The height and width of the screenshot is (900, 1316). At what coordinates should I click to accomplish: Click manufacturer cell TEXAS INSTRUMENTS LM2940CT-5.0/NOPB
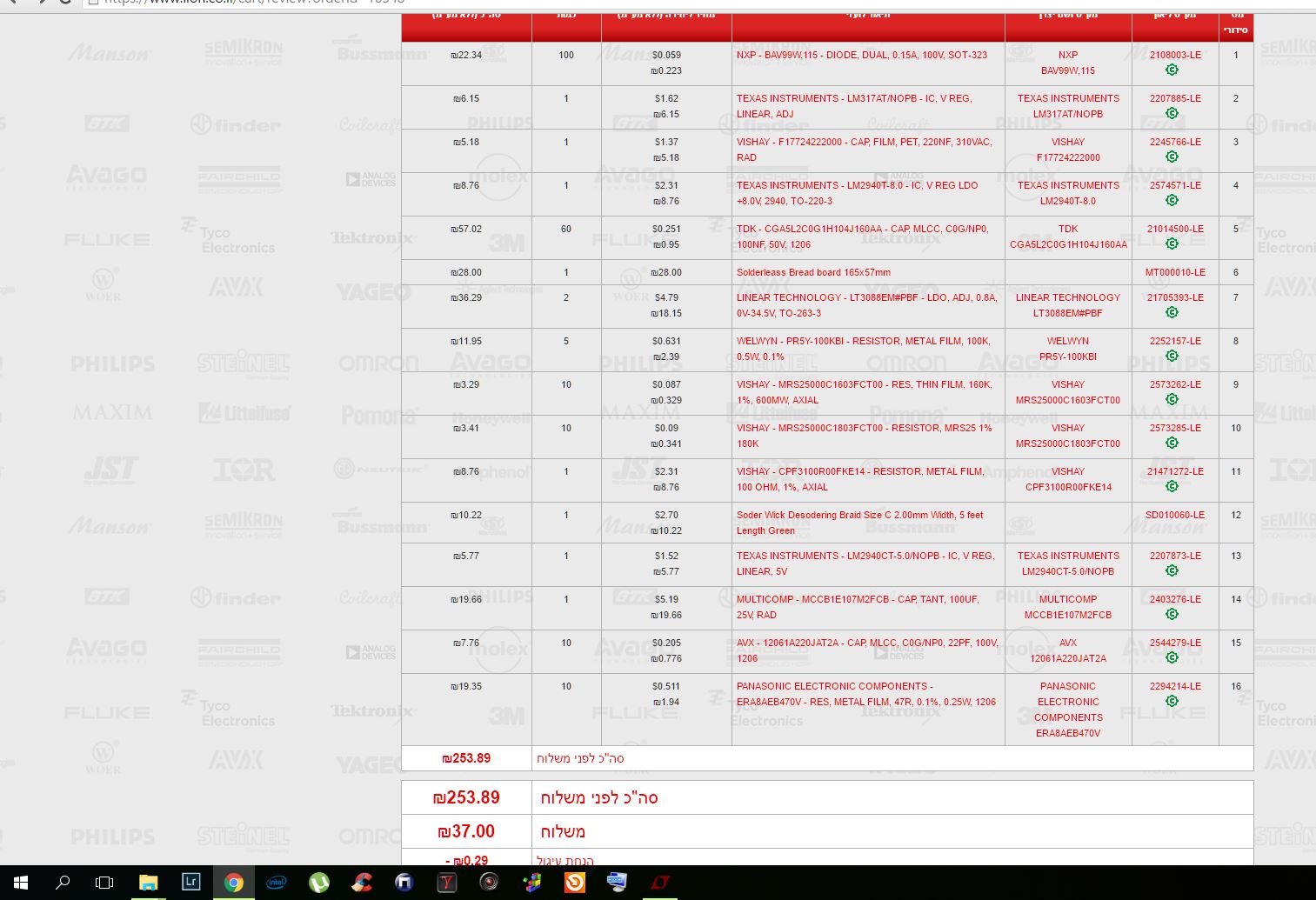1068,563
